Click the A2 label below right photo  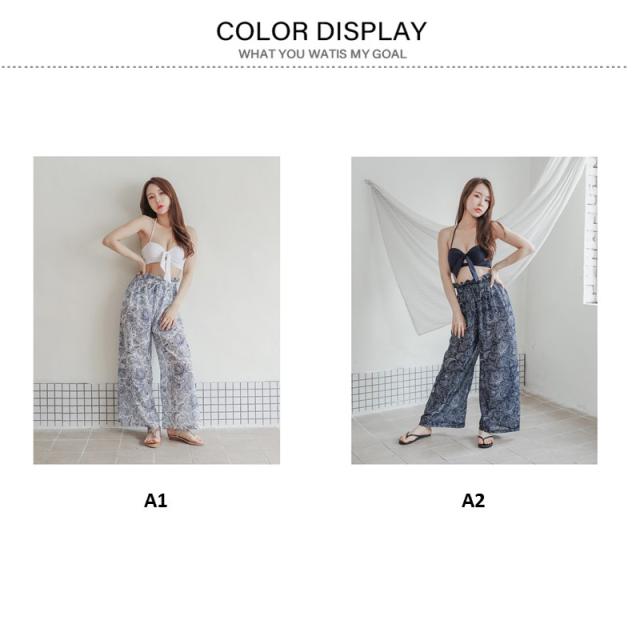[x=473, y=500]
